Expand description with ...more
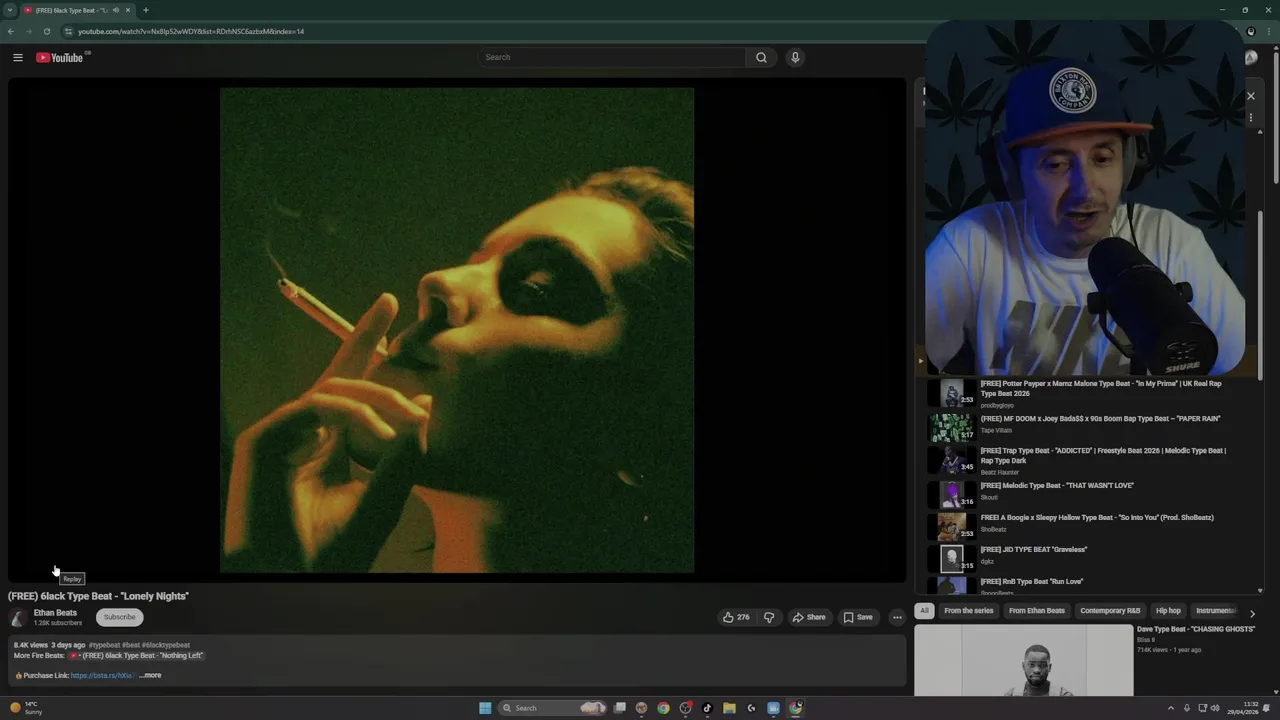The width and height of the screenshot is (1280, 720). [x=150, y=675]
